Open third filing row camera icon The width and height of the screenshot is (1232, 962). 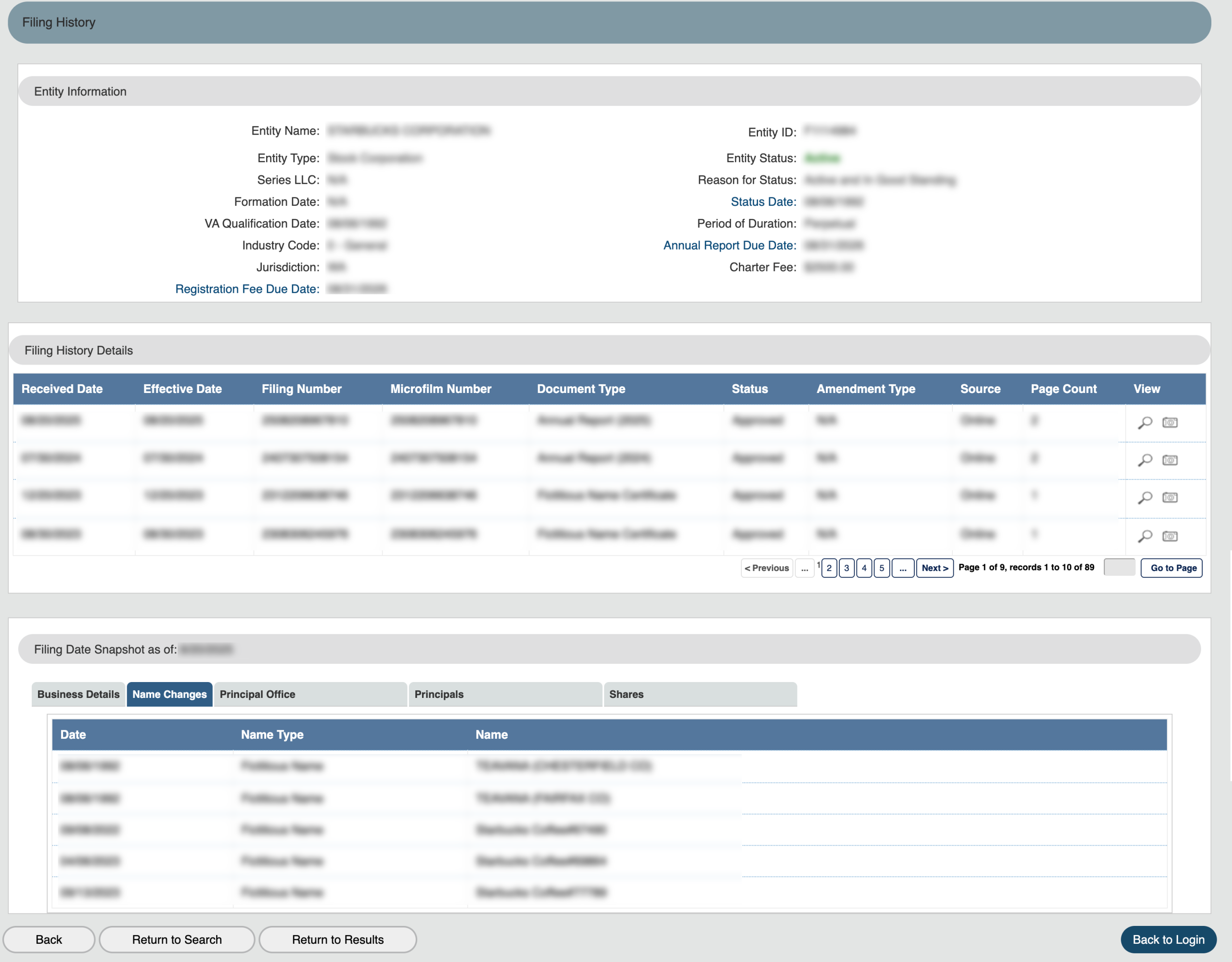point(1170,497)
